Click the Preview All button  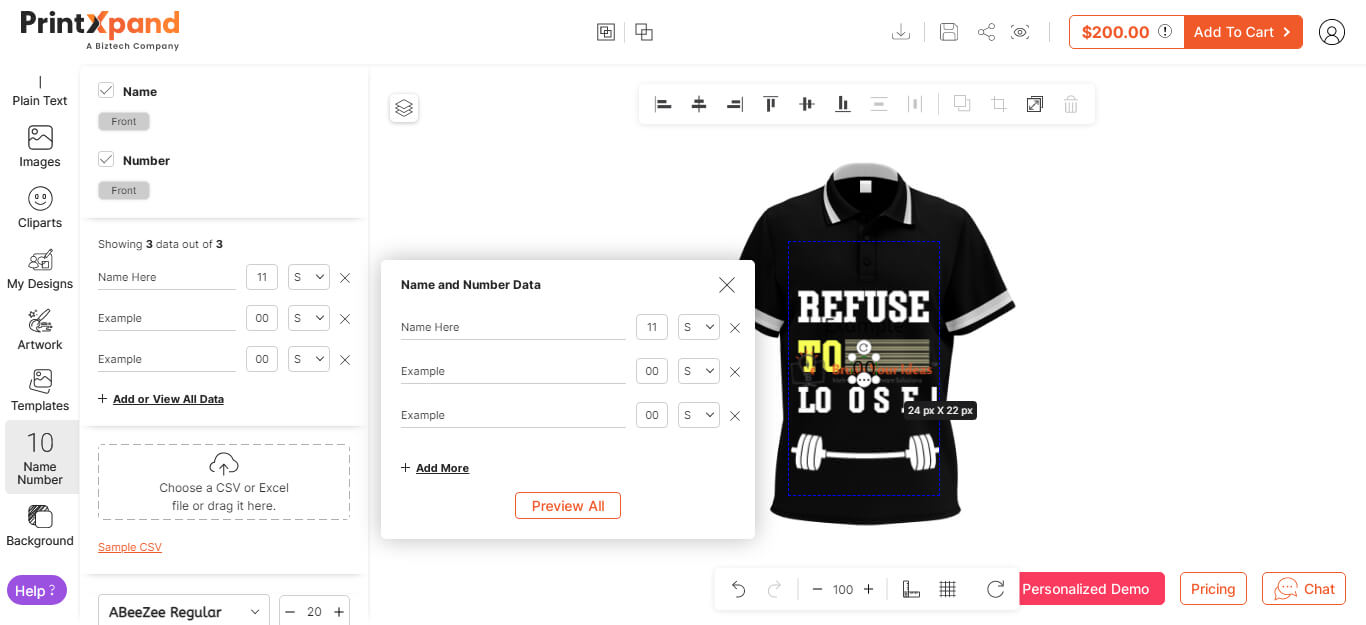point(567,506)
